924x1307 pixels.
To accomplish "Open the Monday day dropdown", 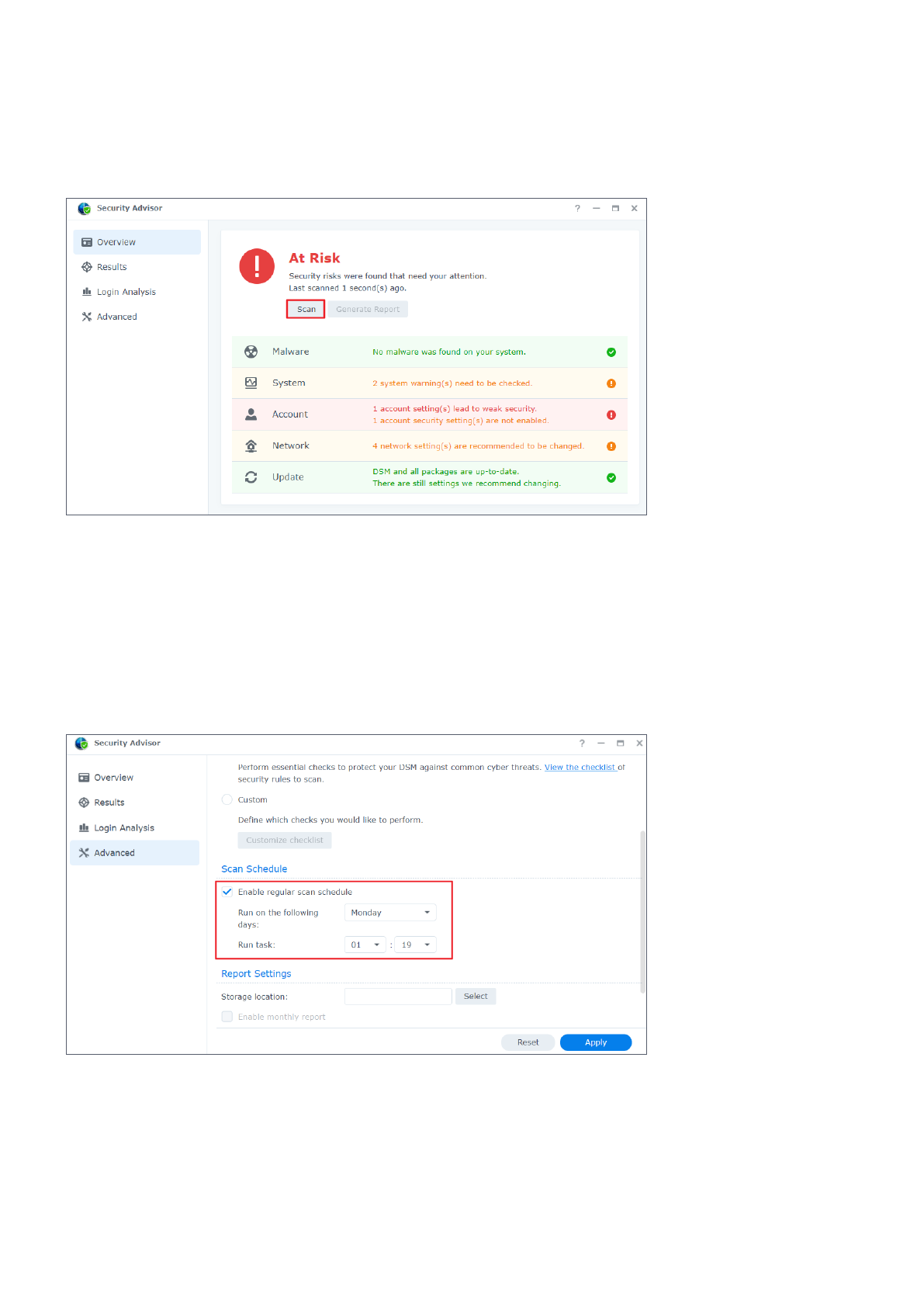I will click(x=390, y=913).
